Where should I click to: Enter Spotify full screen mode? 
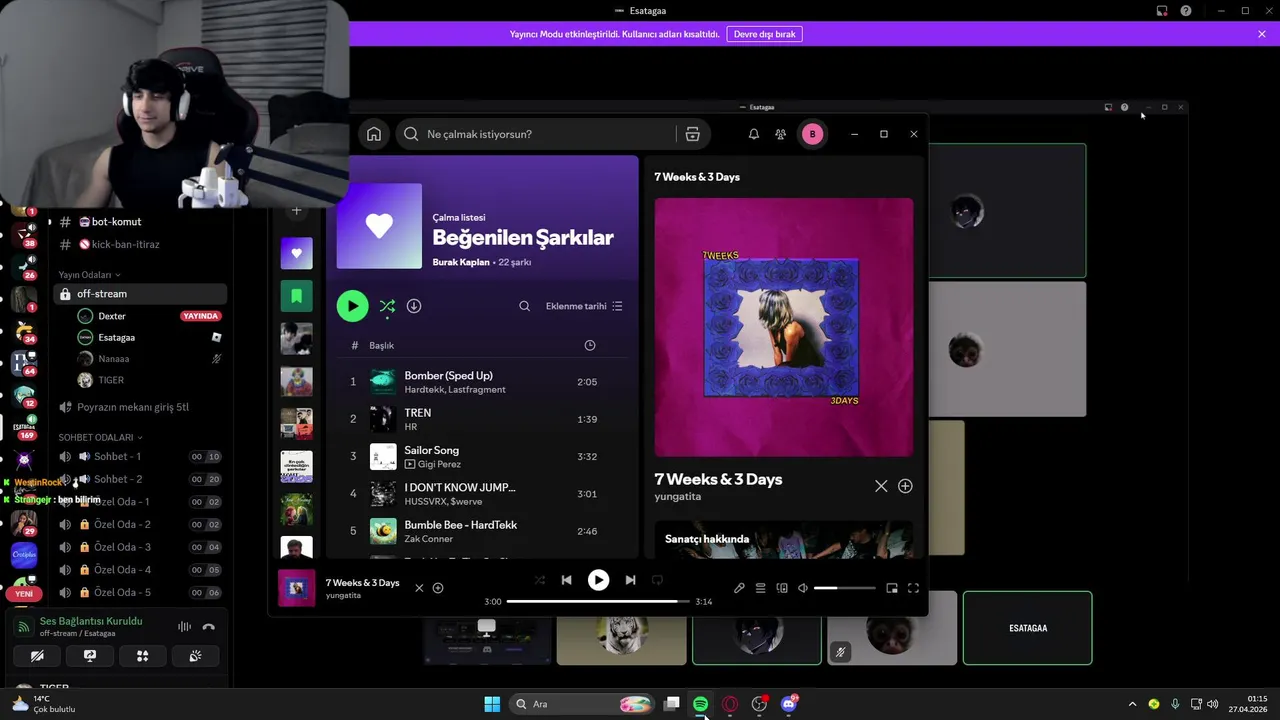click(x=913, y=588)
